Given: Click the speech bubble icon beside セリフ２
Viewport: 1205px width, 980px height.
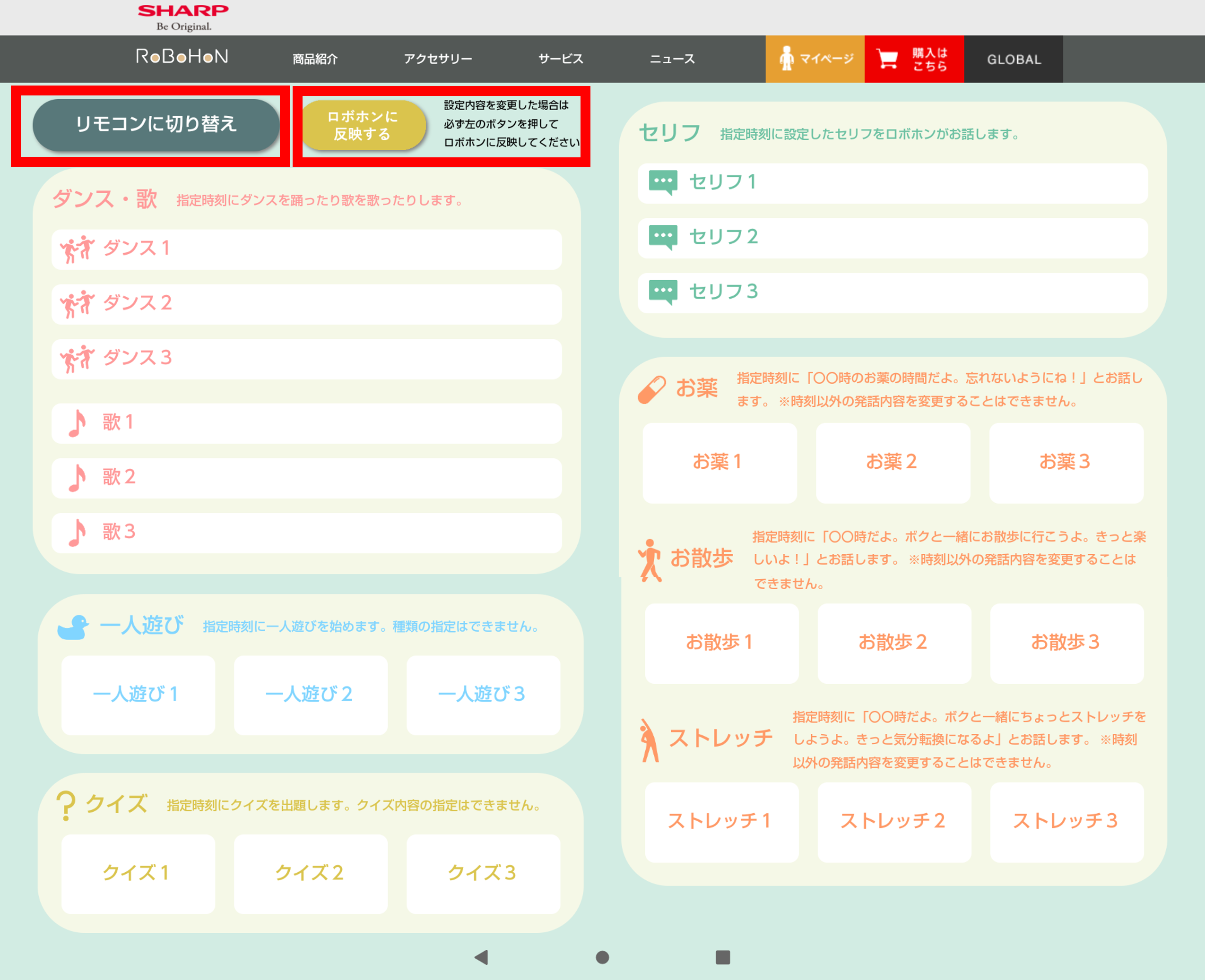Looking at the screenshot, I should point(663,238).
